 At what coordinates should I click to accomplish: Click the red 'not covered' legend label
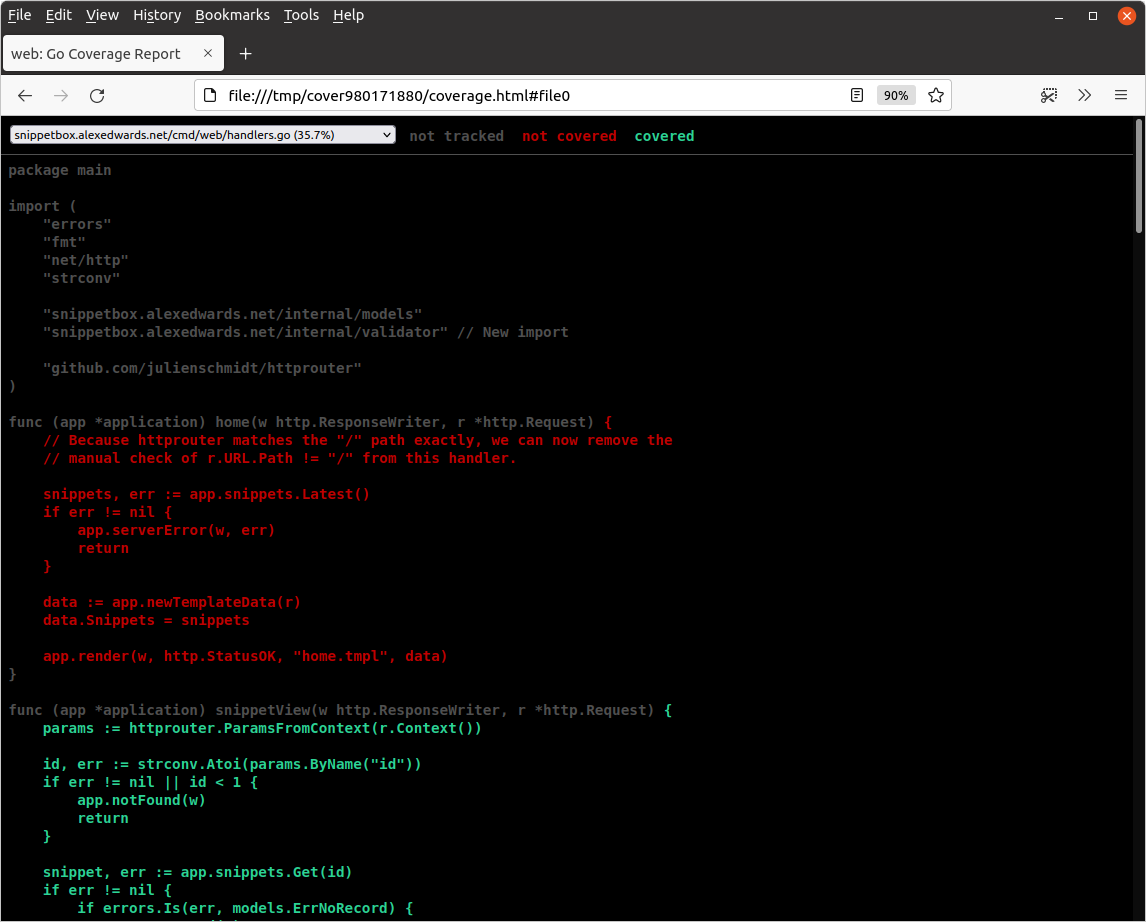(569, 136)
